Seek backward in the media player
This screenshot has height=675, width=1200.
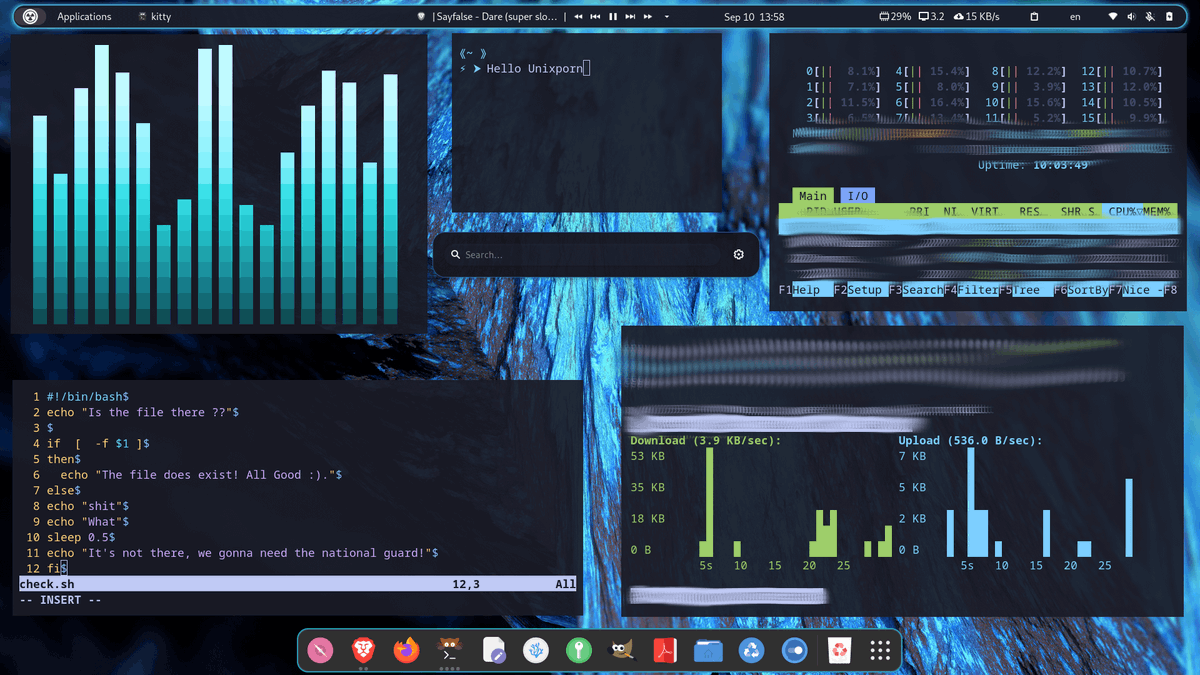pyautogui.click(x=578, y=17)
